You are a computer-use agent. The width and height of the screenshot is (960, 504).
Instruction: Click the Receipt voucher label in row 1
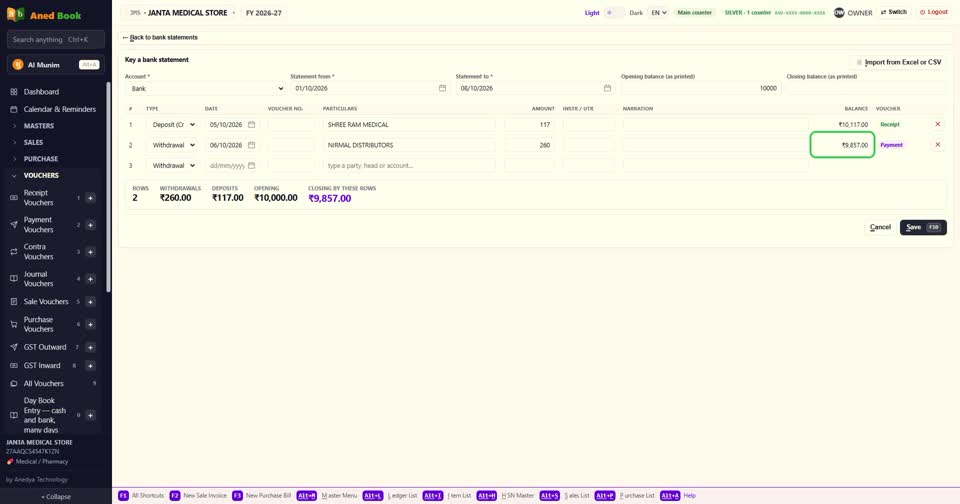coord(890,124)
